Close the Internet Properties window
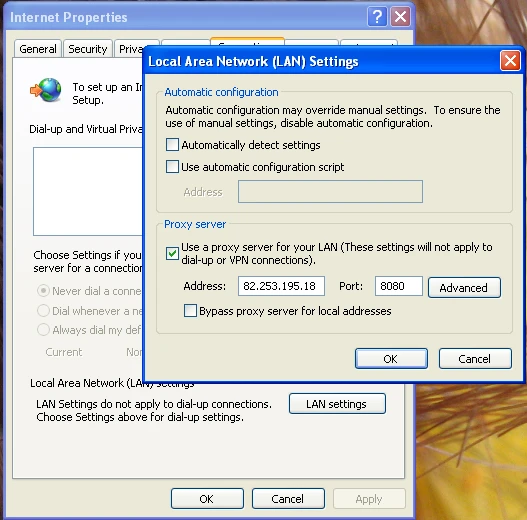 click(x=400, y=16)
